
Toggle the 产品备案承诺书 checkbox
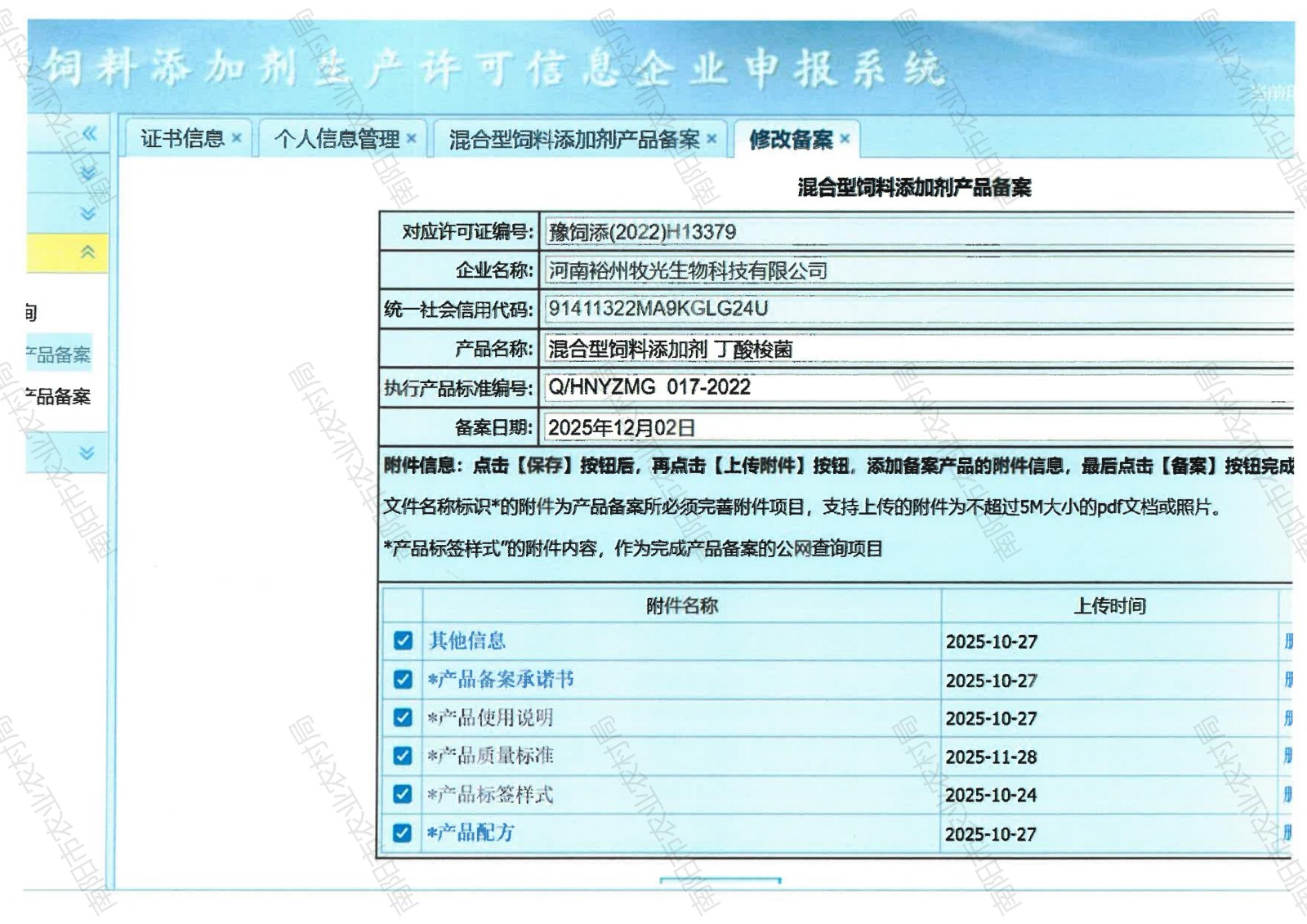pyautogui.click(x=403, y=679)
